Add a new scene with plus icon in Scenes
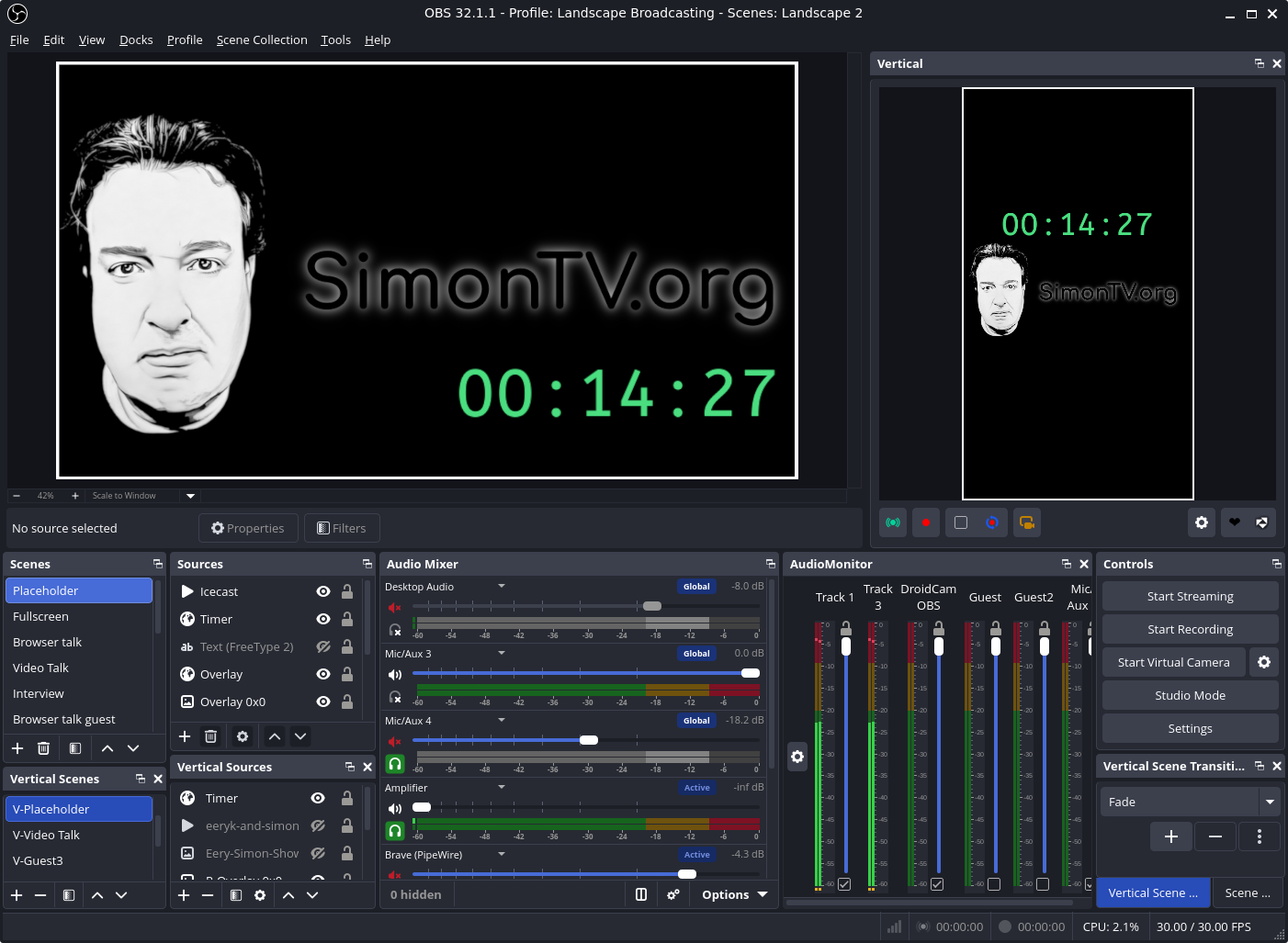The height and width of the screenshot is (943, 1288). 17,748
